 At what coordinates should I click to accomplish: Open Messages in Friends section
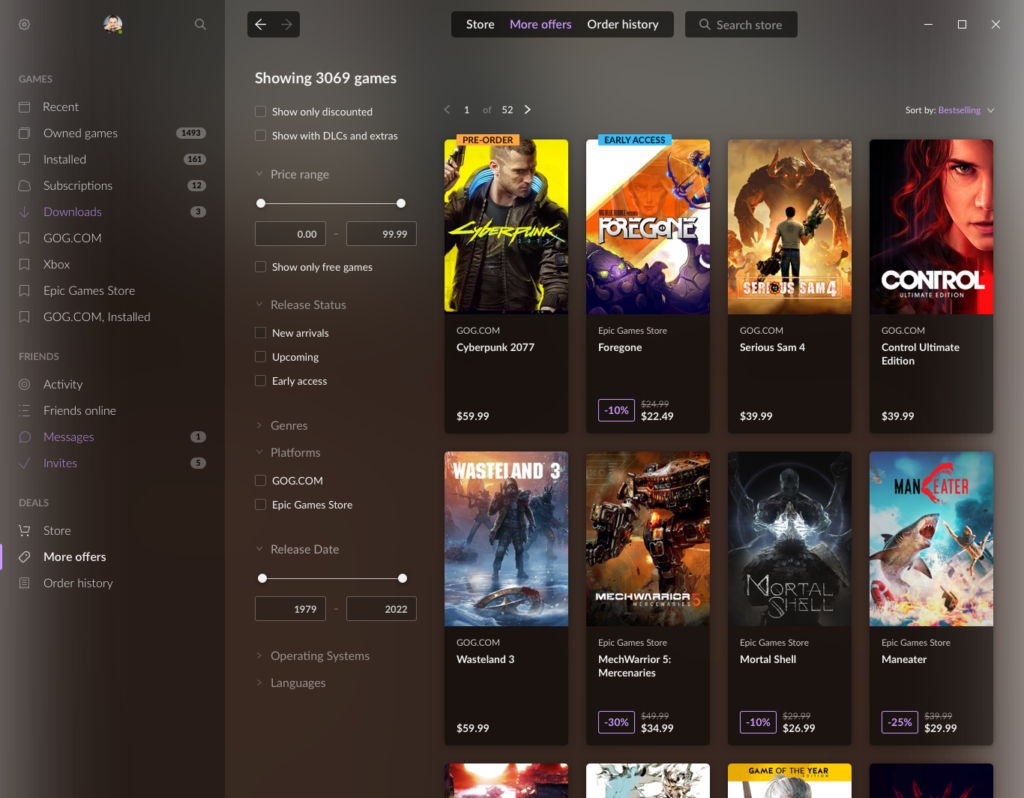click(68, 437)
